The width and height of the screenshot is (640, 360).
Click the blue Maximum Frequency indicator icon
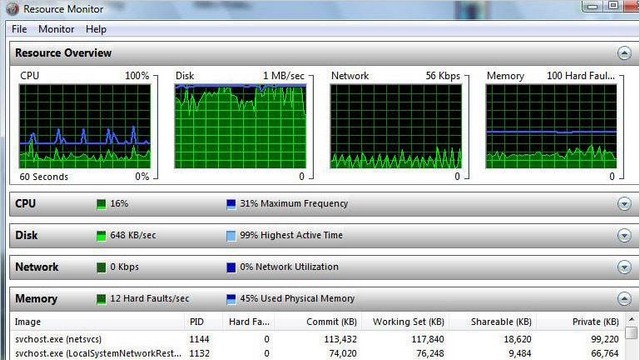(x=231, y=204)
